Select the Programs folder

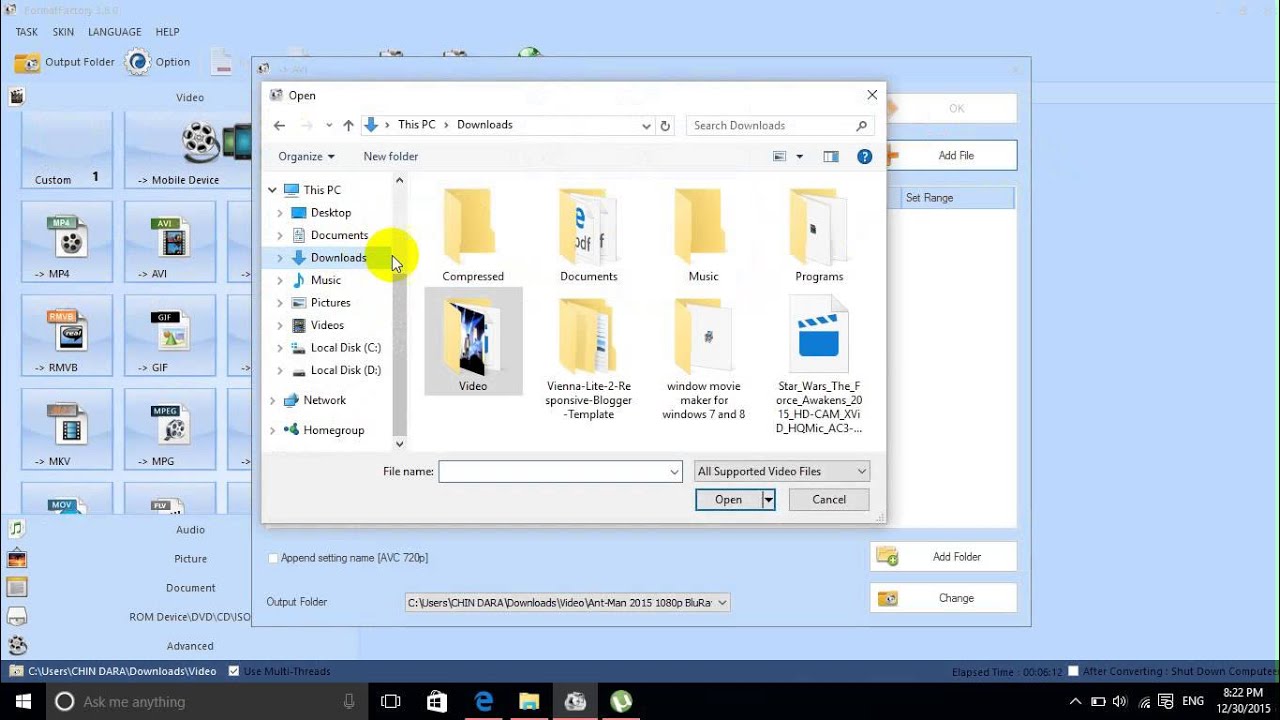coord(819,235)
